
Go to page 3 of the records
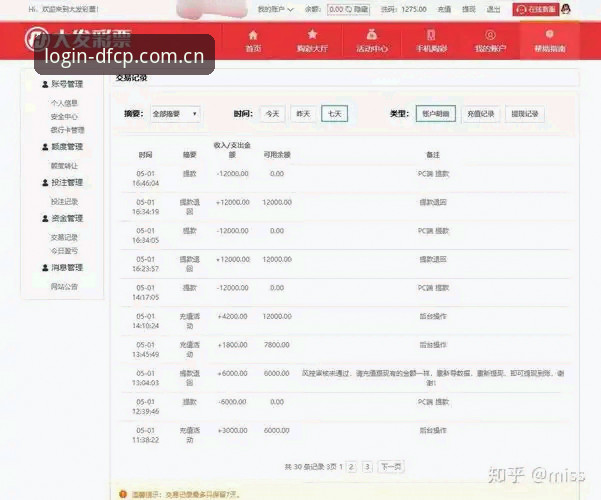pos(367,467)
